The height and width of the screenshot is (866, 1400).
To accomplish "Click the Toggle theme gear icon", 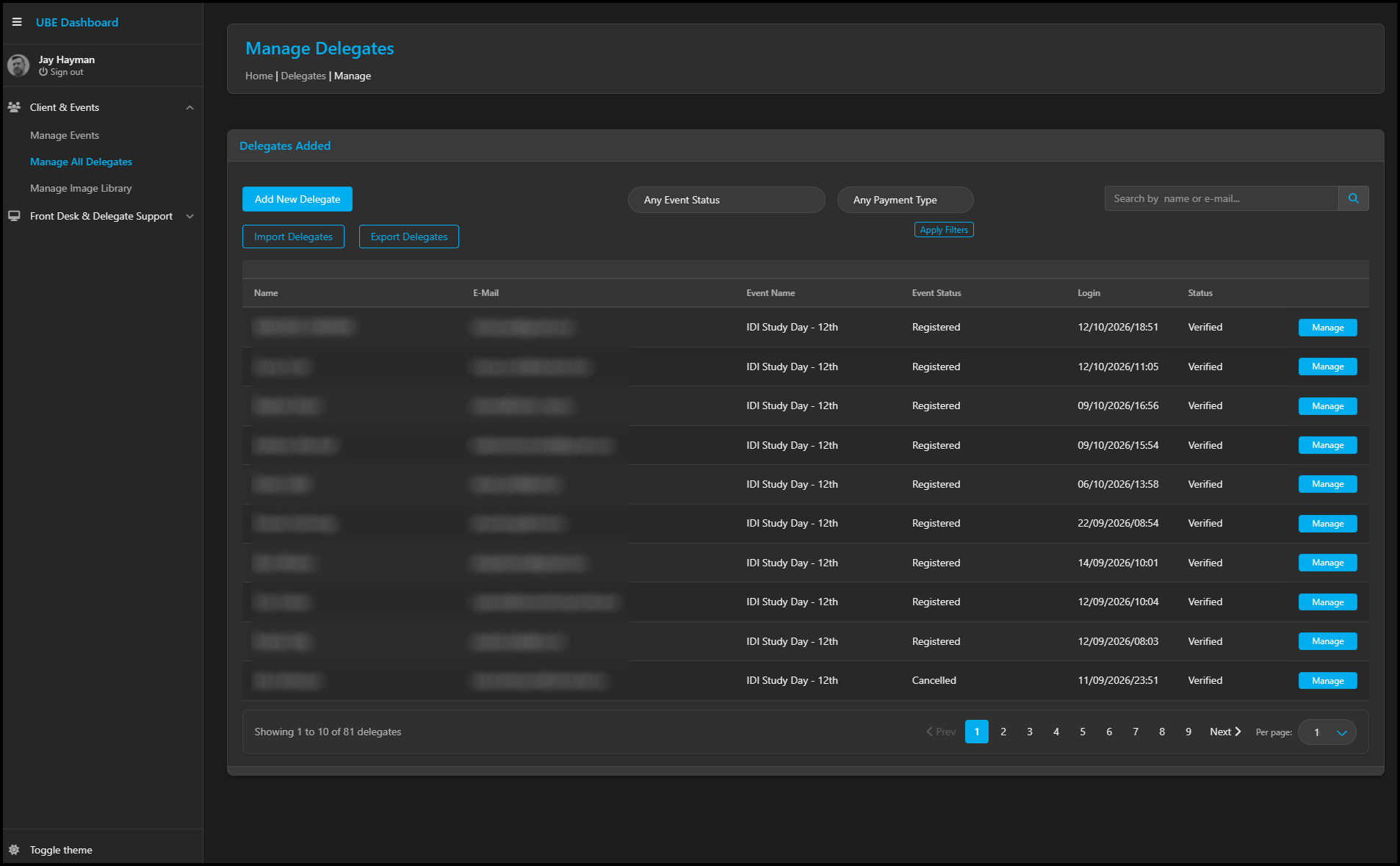I will click(x=14, y=850).
